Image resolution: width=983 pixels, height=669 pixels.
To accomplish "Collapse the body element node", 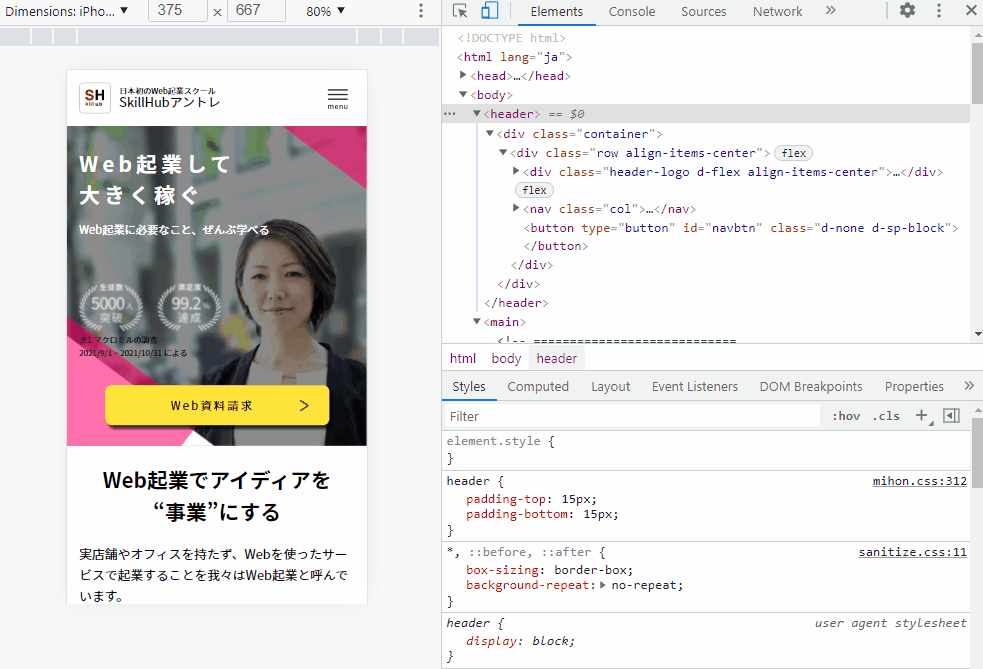I will tap(463, 95).
